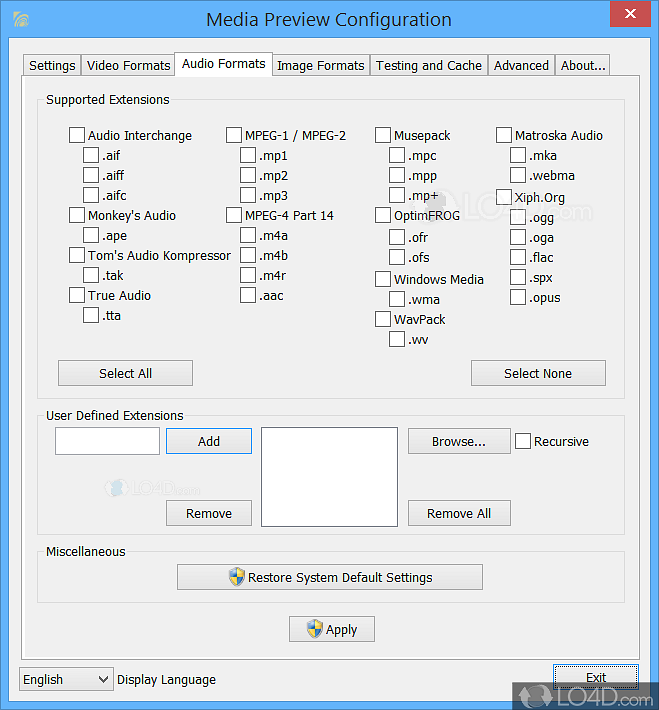
Task: Tick the .flac extension checkbox
Action: (x=518, y=258)
